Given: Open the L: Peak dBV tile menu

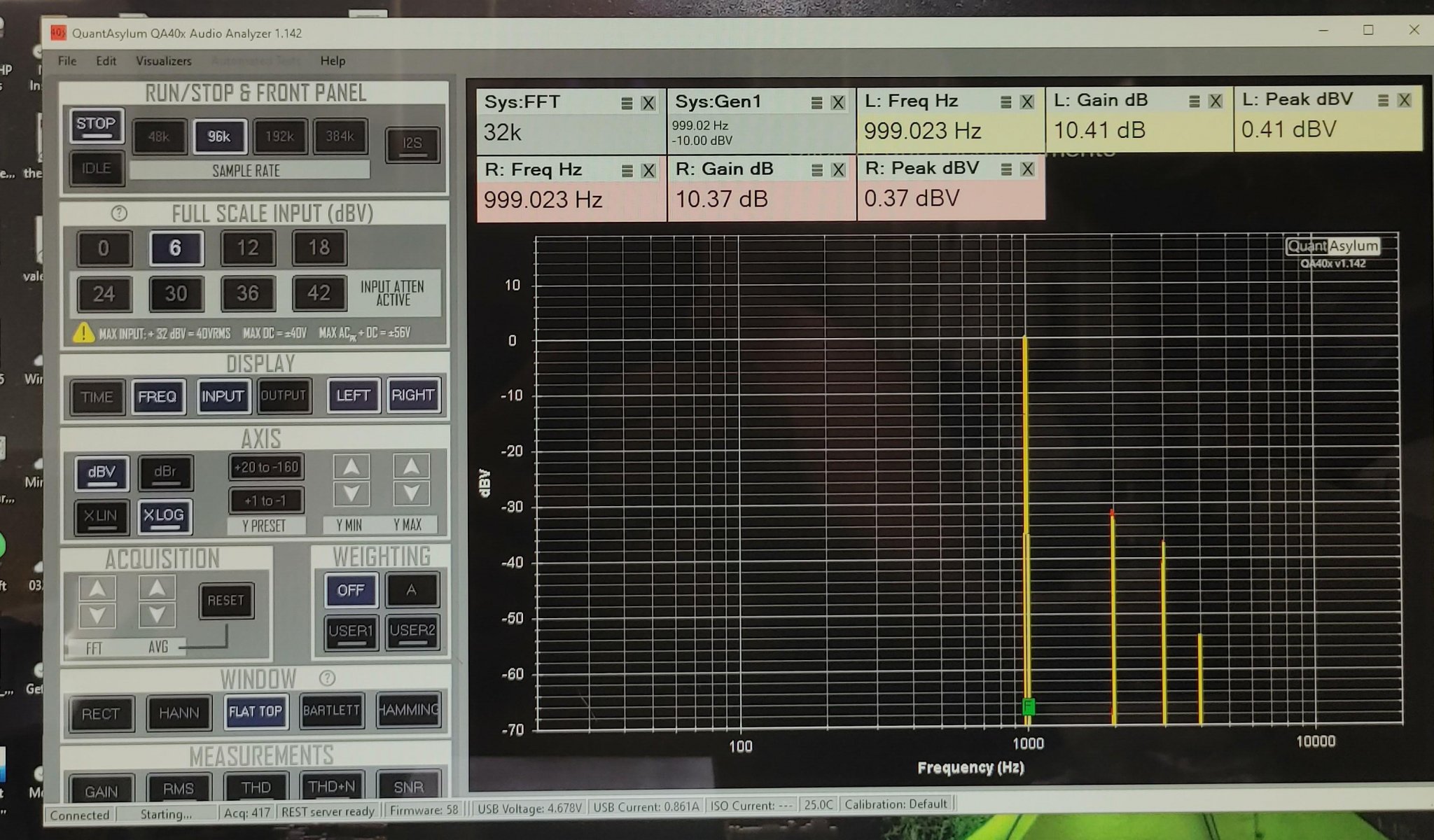Looking at the screenshot, I should pos(1383,101).
